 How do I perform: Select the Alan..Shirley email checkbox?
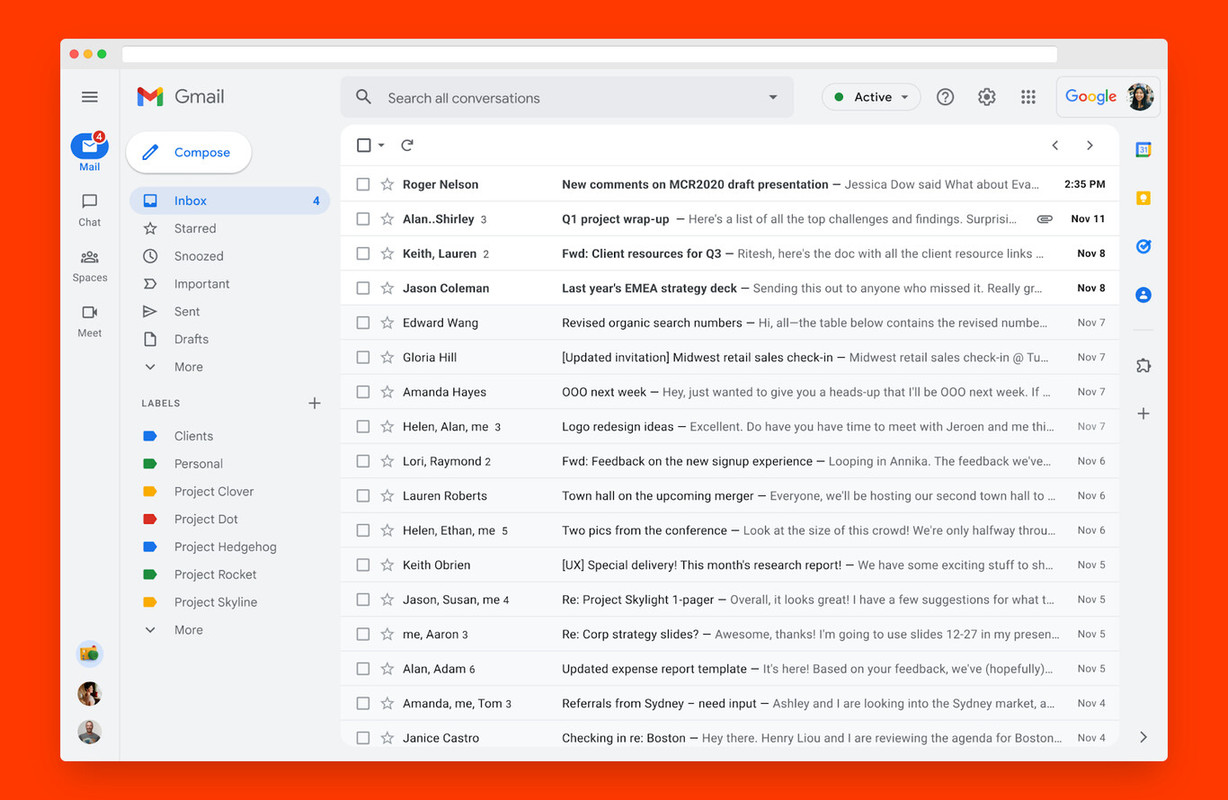[363, 219]
